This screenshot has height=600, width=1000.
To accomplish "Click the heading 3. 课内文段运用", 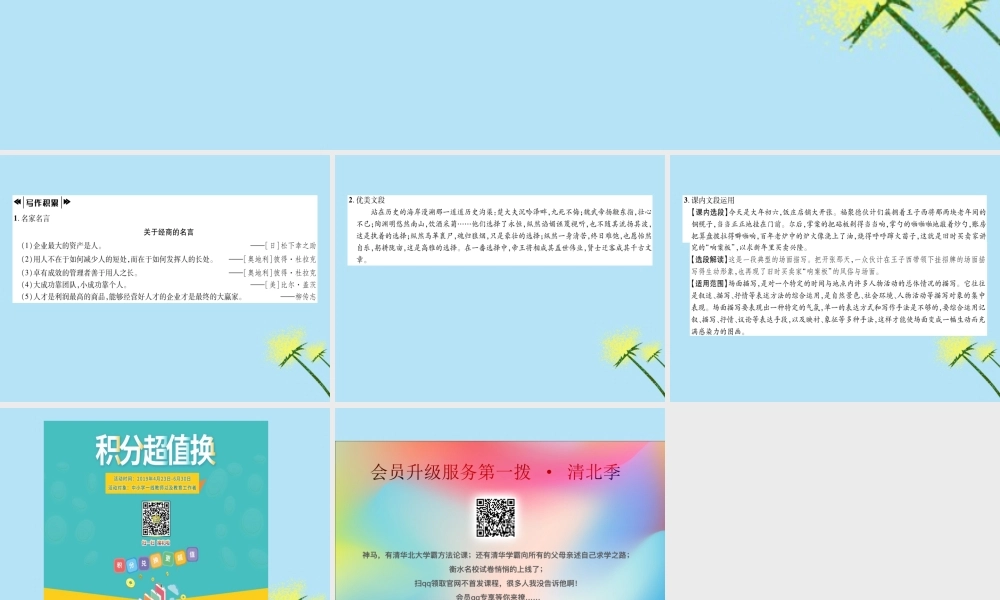I will tap(709, 200).
